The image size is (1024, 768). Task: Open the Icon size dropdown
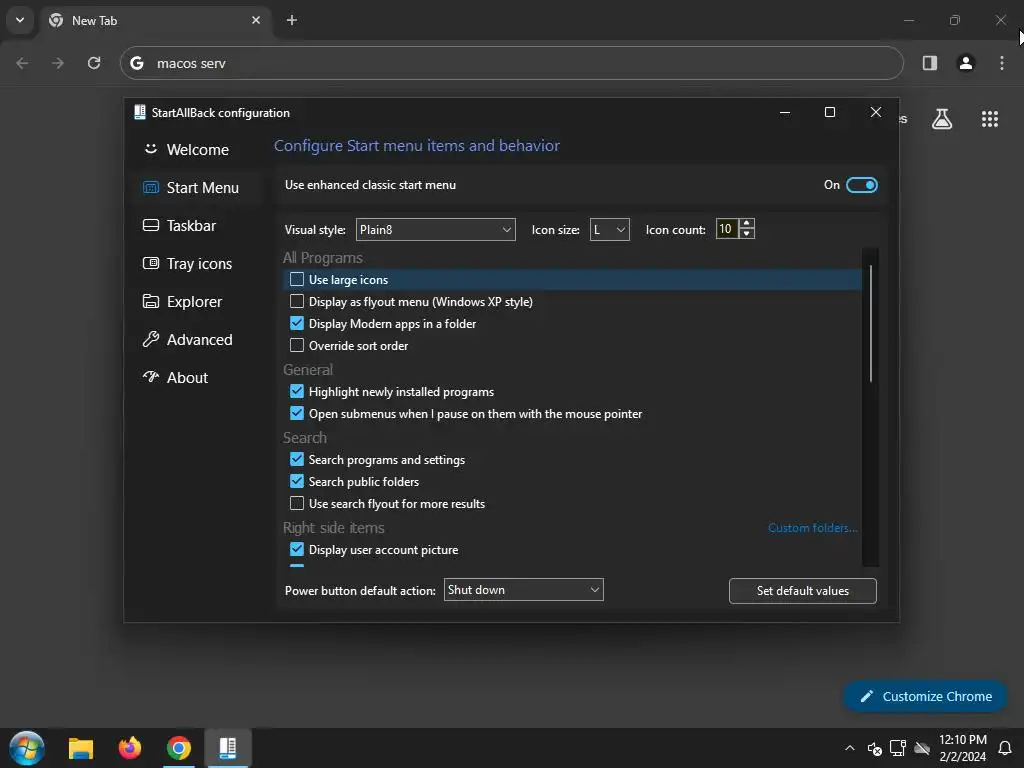[609, 229]
